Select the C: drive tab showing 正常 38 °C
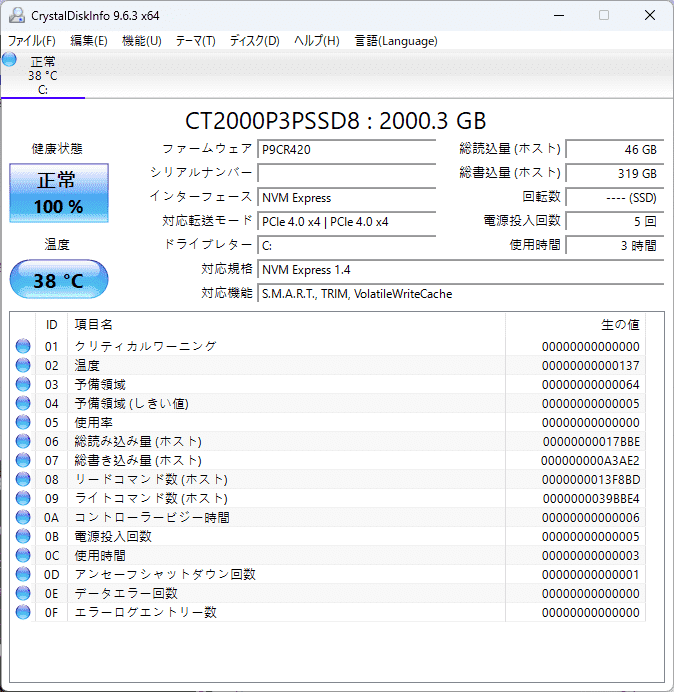Image resolution: width=674 pixels, height=692 pixels. [43, 75]
